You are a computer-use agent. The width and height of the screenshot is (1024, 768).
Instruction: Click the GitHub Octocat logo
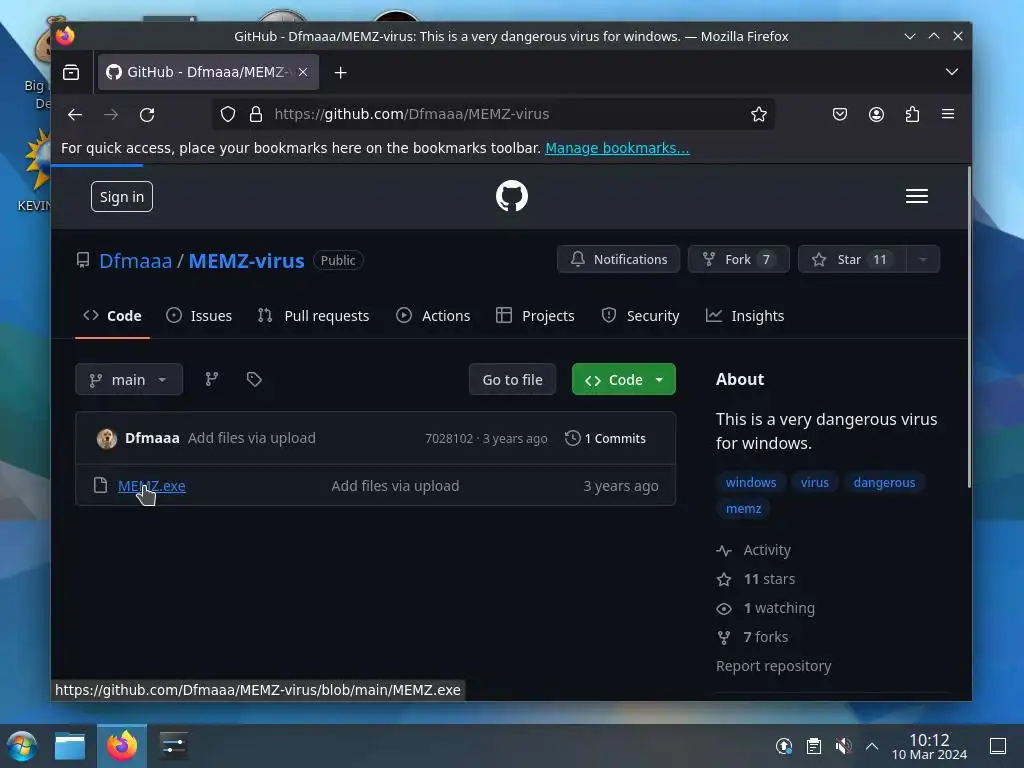(511, 196)
